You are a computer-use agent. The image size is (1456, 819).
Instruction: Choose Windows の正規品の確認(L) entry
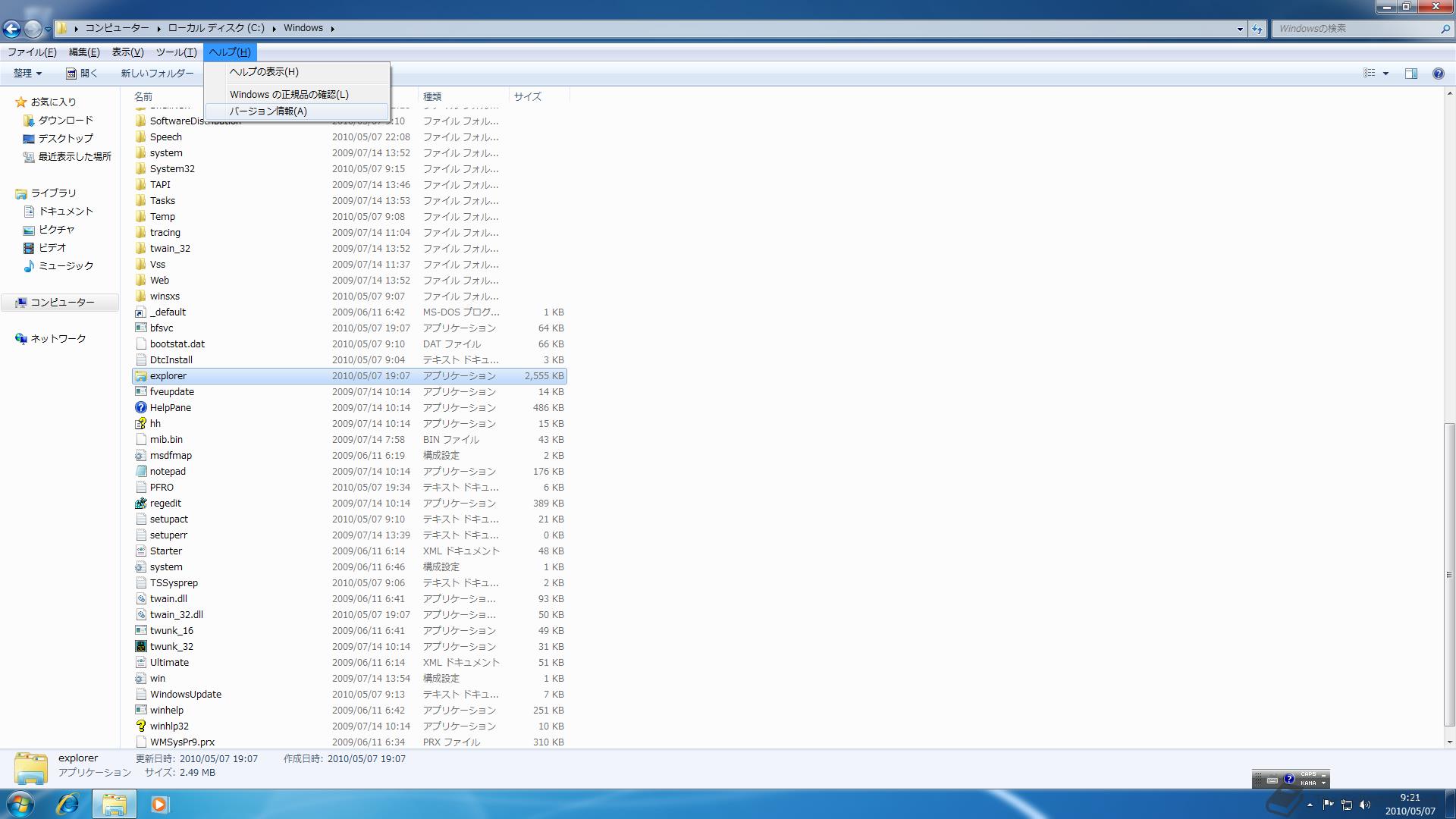tap(297, 95)
